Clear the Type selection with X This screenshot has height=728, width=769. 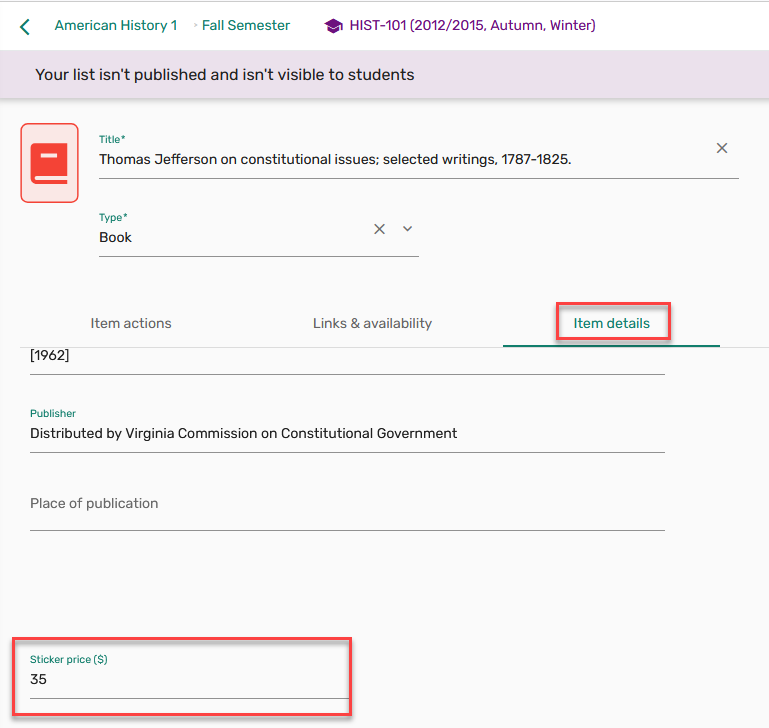pos(379,229)
